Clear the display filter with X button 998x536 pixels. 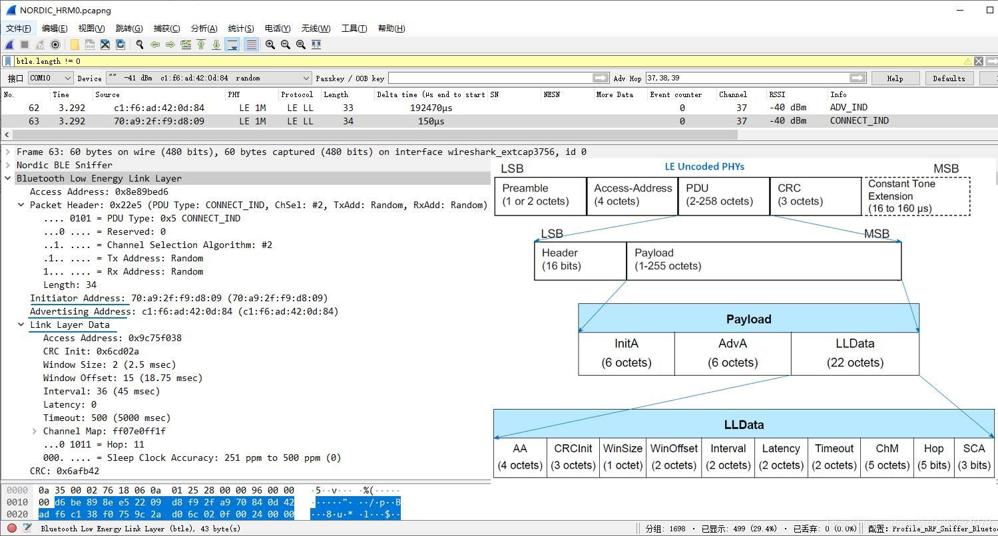[x=979, y=61]
